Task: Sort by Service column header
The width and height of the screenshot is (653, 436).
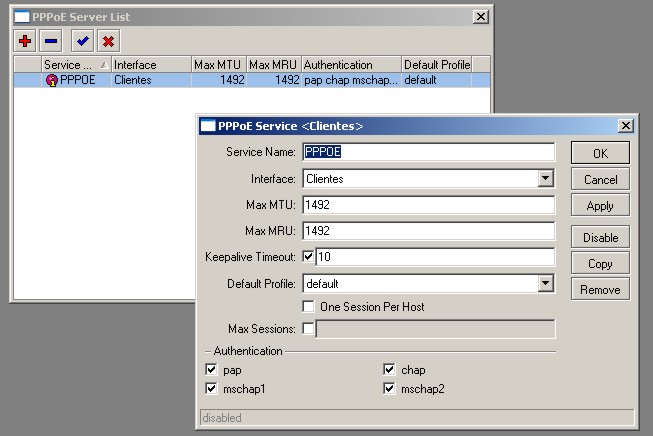Action: (76, 65)
